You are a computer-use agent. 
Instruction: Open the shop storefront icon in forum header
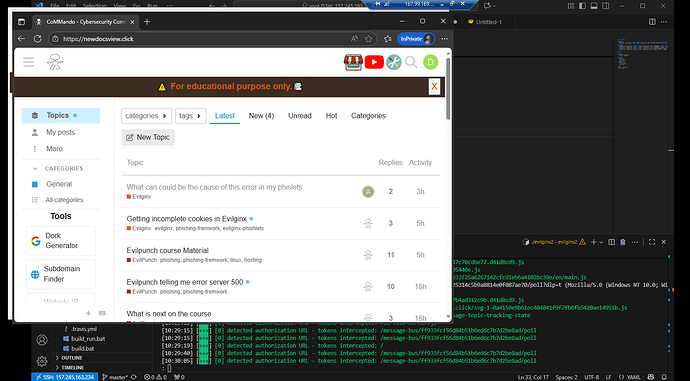pos(353,62)
